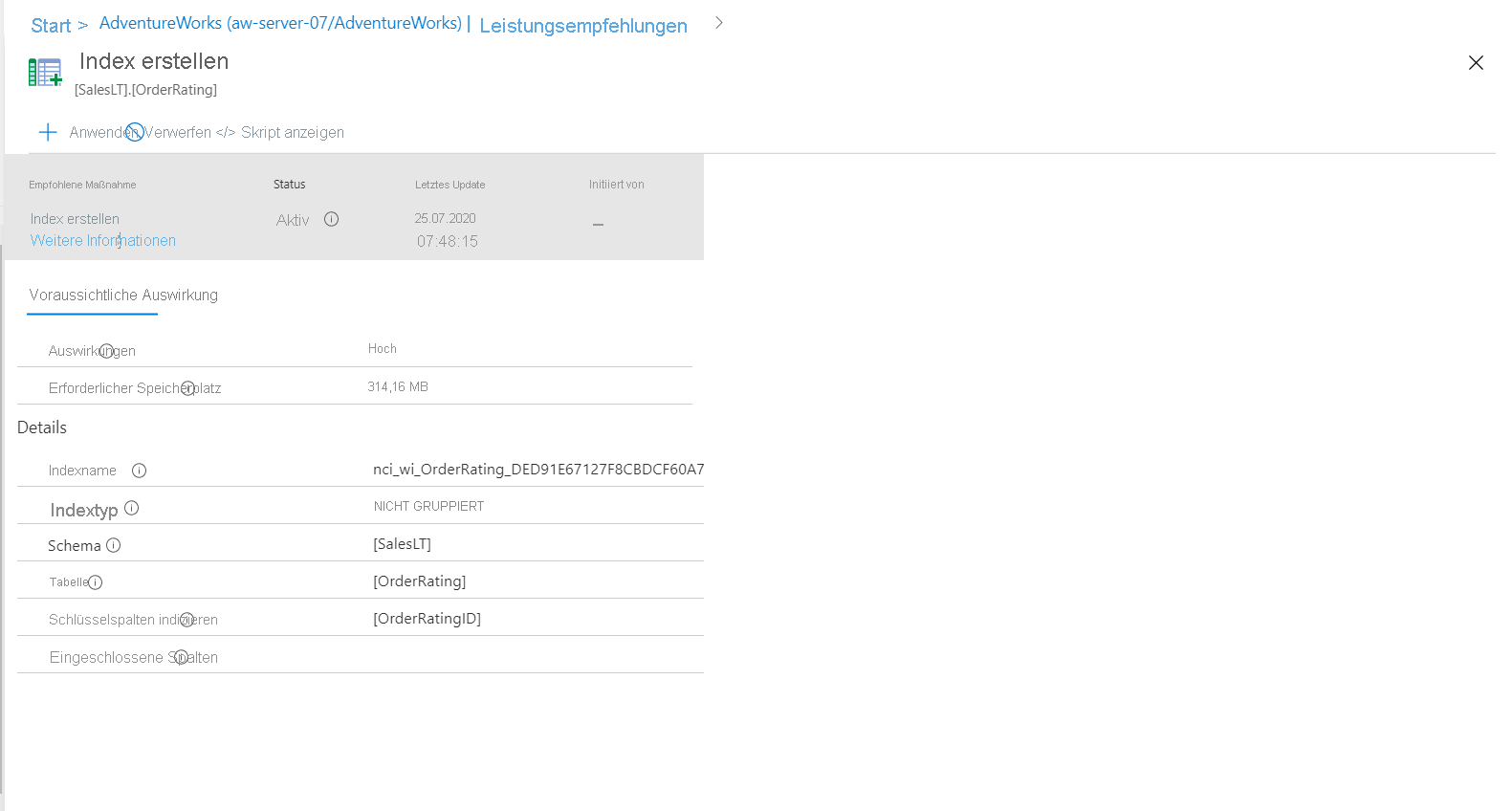Expand the breadcrumb chevron after Leistungsempfehlungen
The width and height of the screenshot is (1512, 811).
(719, 23)
